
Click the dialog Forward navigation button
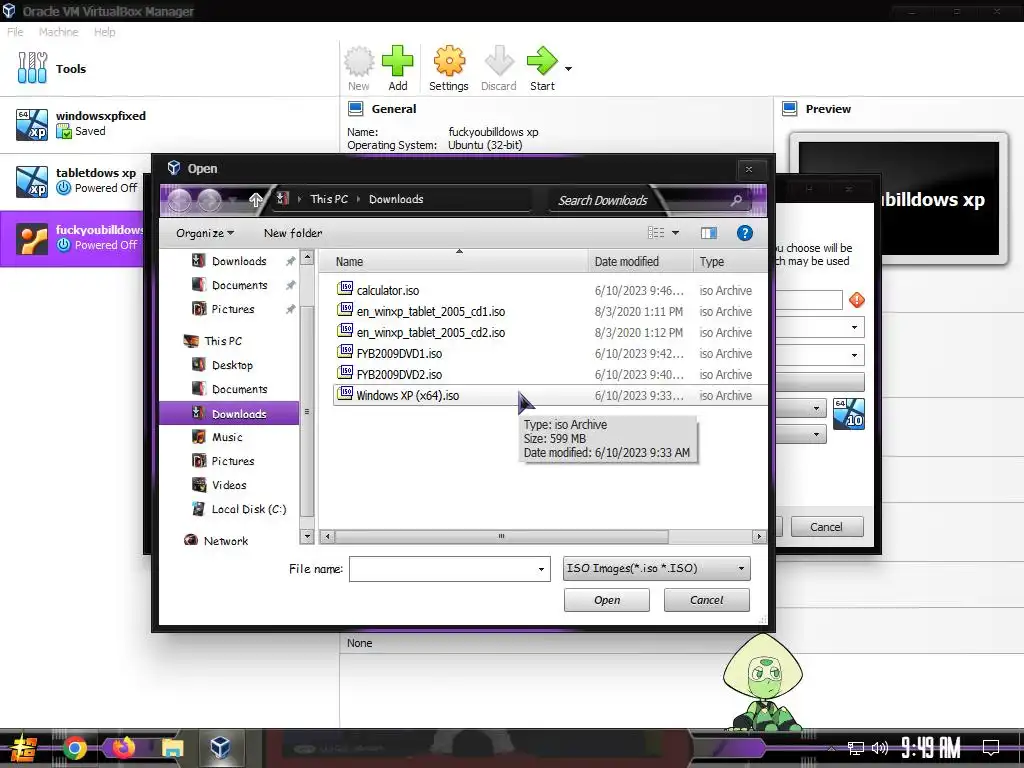click(210, 200)
